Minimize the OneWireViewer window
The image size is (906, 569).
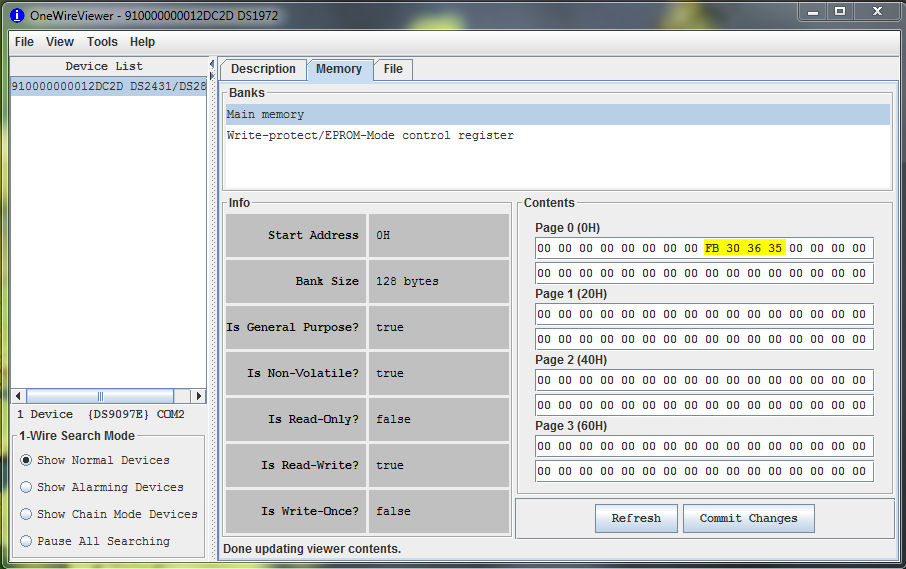[812, 12]
